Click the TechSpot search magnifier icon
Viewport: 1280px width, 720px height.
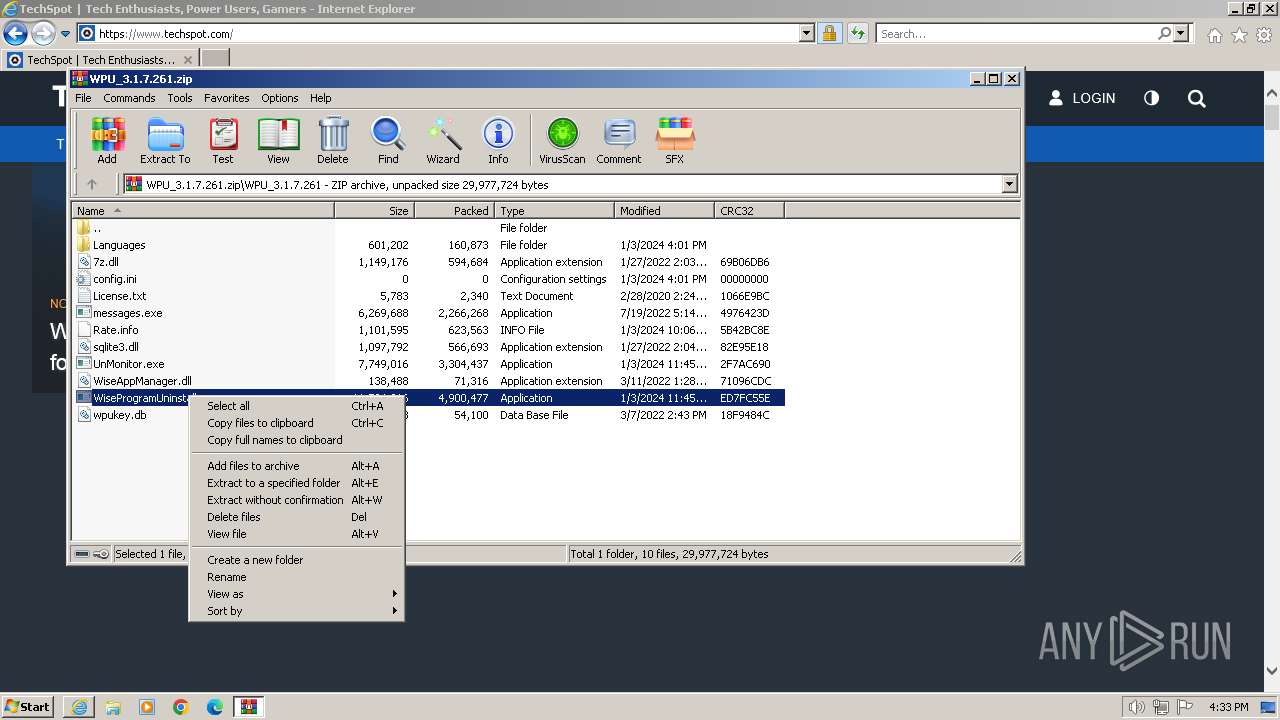click(x=1197, y=98)
